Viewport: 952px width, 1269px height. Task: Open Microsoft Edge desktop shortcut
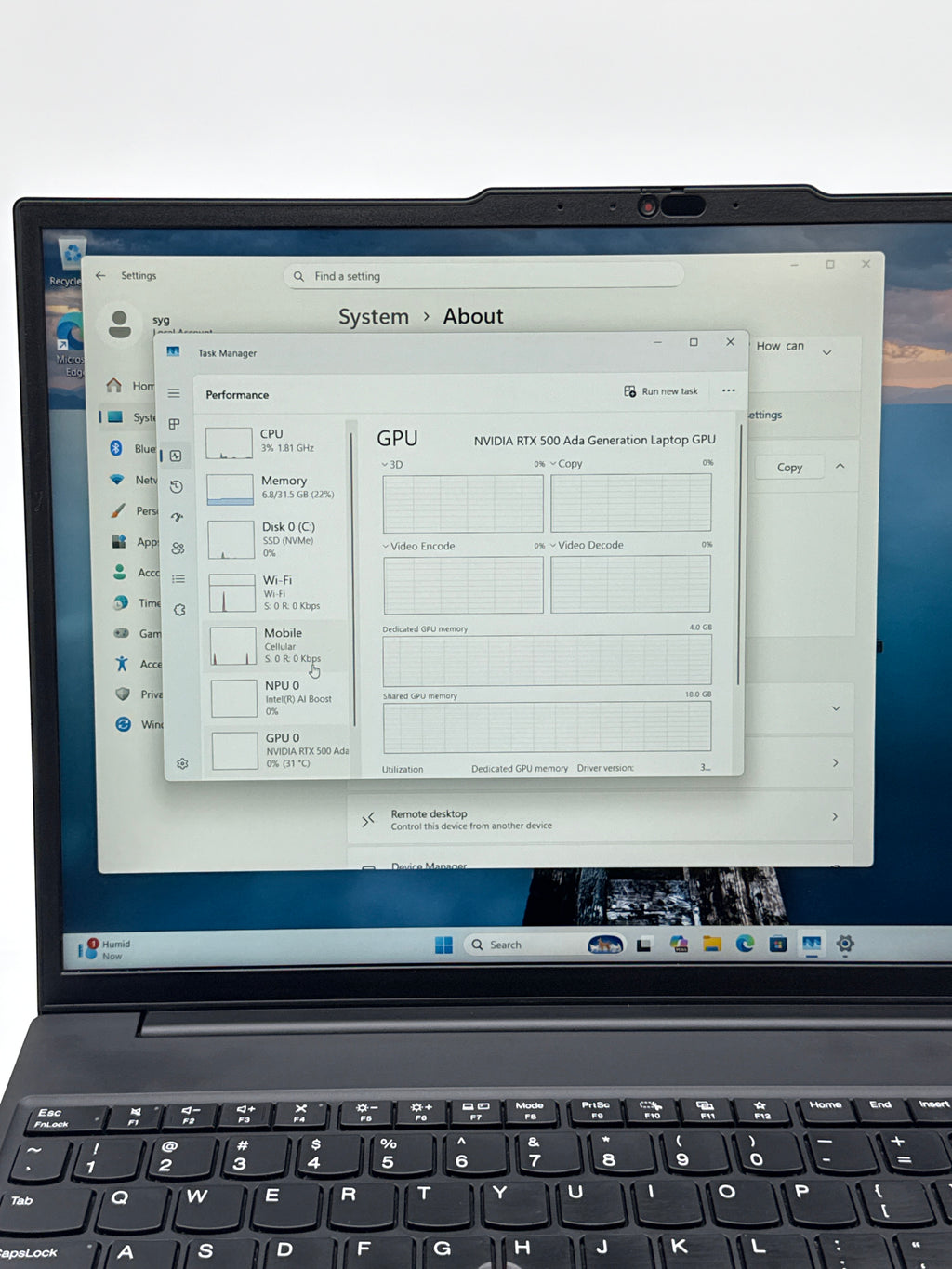pyautogui.click(x=71, y=346)
